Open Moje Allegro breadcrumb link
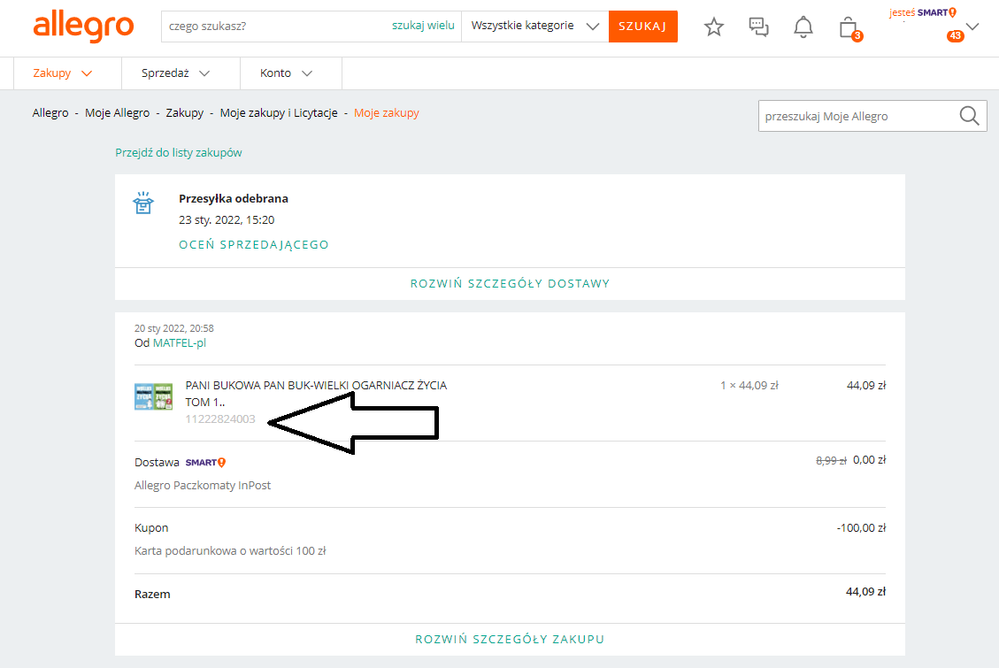 [x=117, y=113]
